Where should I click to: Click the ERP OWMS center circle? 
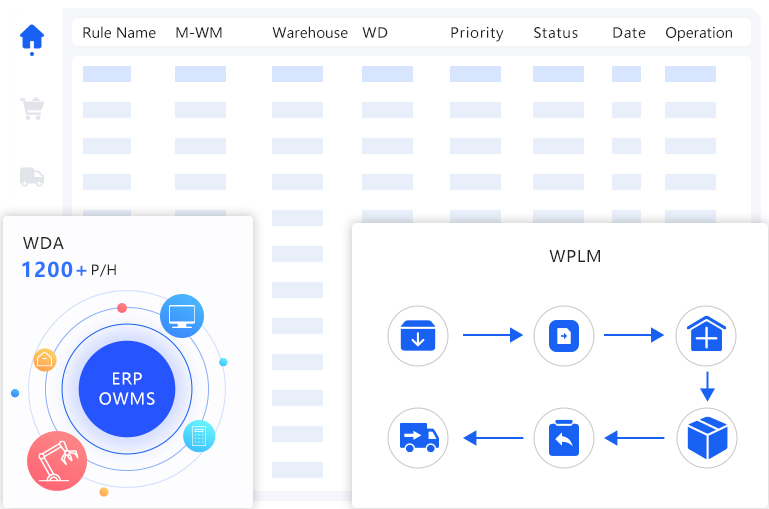click(126, 386)
